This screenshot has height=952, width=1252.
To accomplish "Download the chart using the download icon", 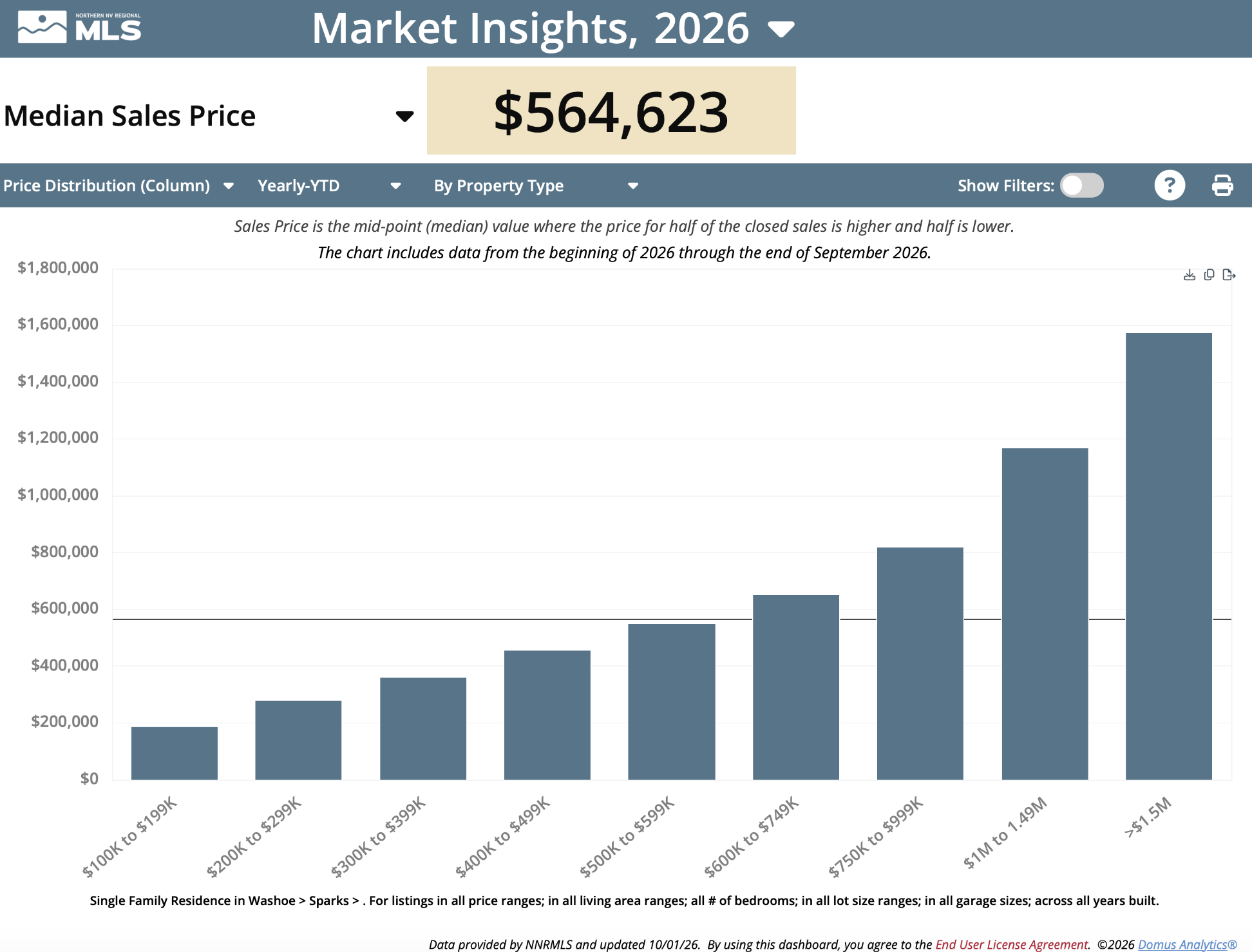I will 1190,275.
